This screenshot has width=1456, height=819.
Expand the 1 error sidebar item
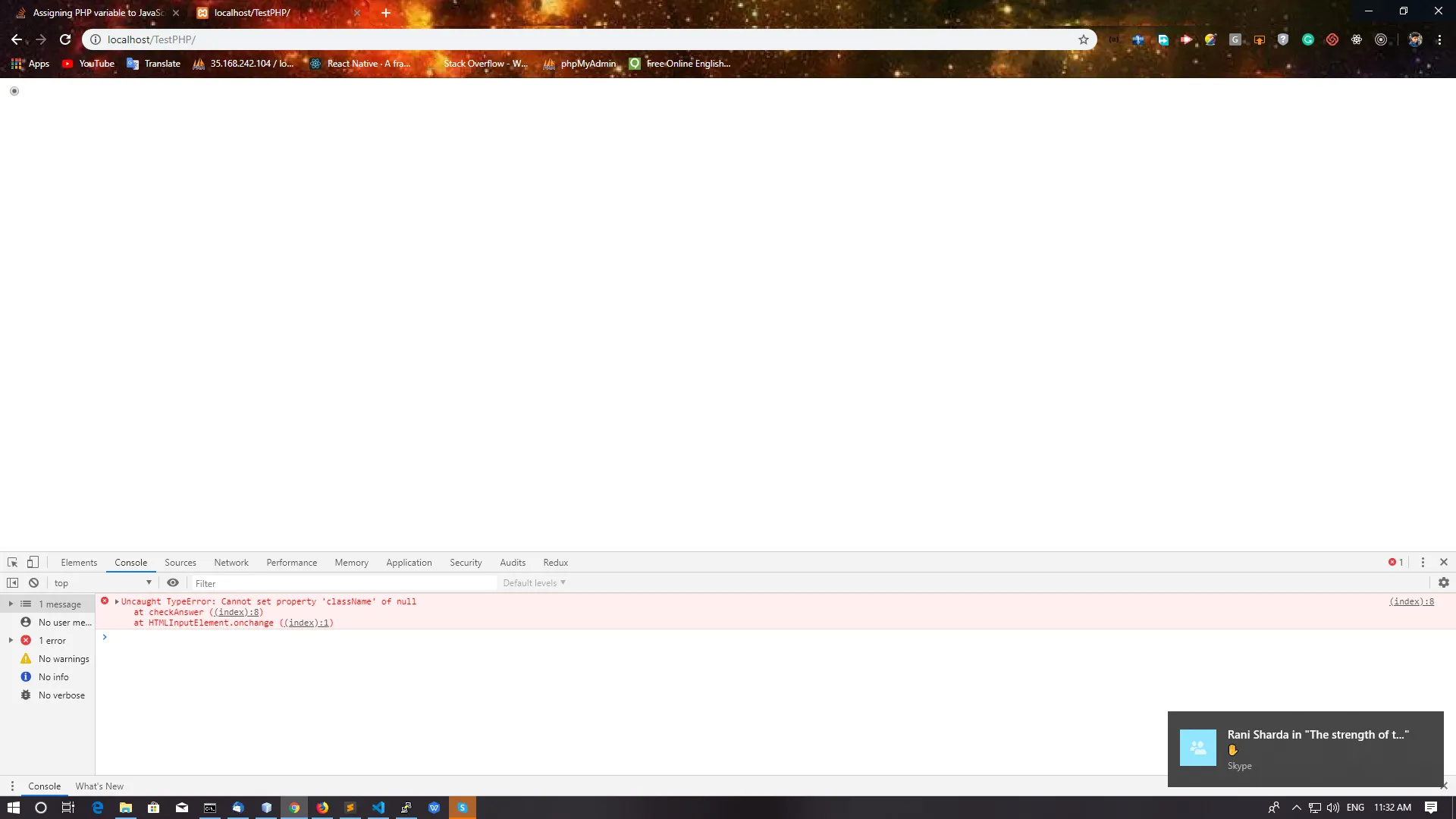(11, 640)
